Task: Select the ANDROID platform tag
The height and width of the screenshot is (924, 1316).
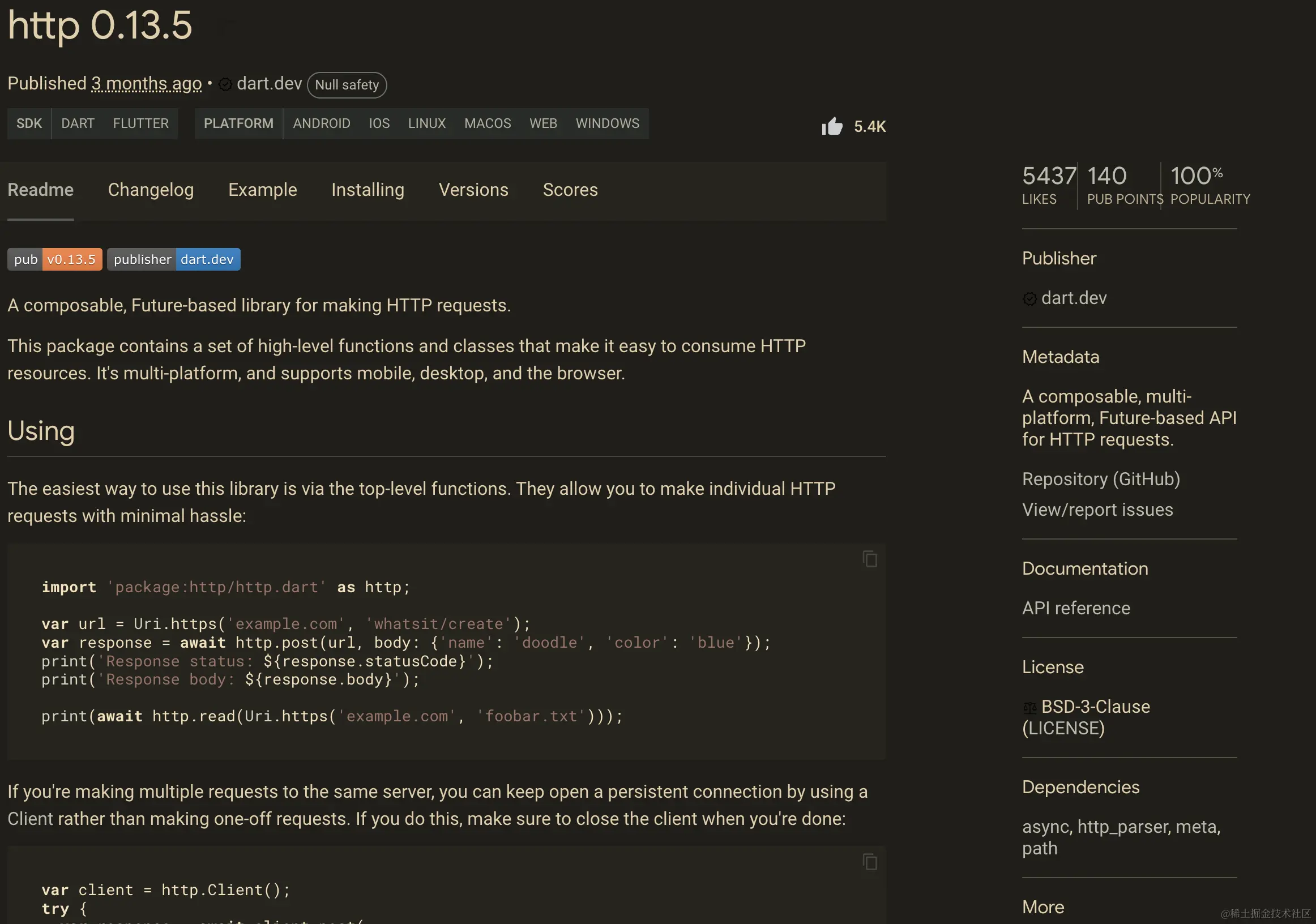Action: pos(322,123)
